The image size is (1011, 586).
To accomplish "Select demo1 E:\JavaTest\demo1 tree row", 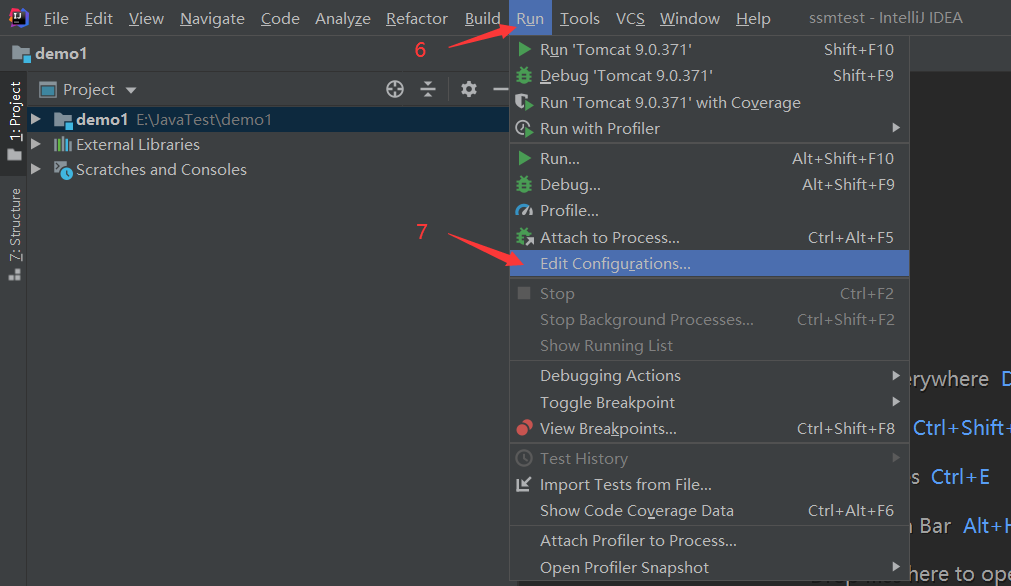I will pyautogui.click(x=268, y=119).
